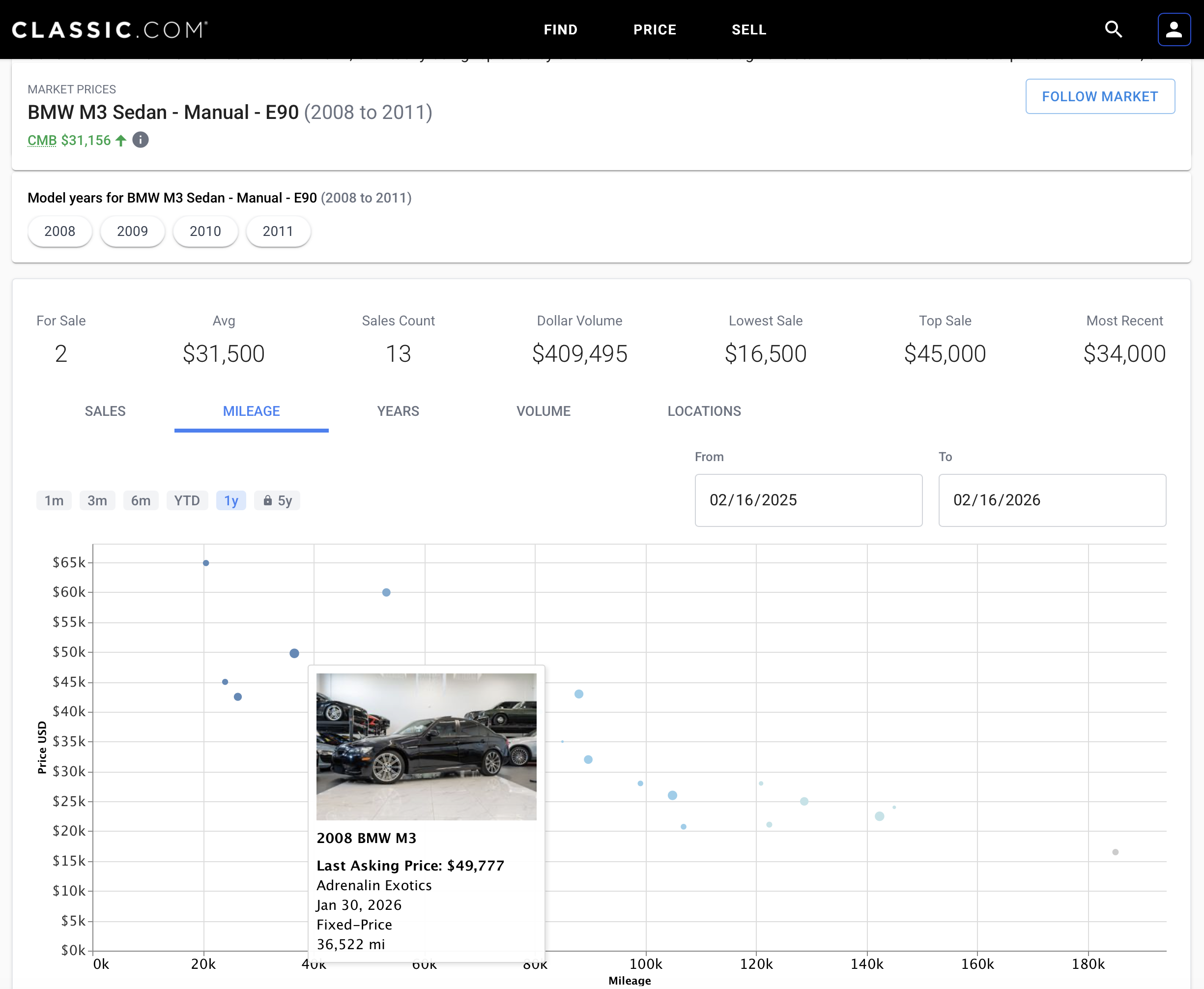
Task: Open the CMB $31,156 benchmark link
Action: [x=69, y=140]
